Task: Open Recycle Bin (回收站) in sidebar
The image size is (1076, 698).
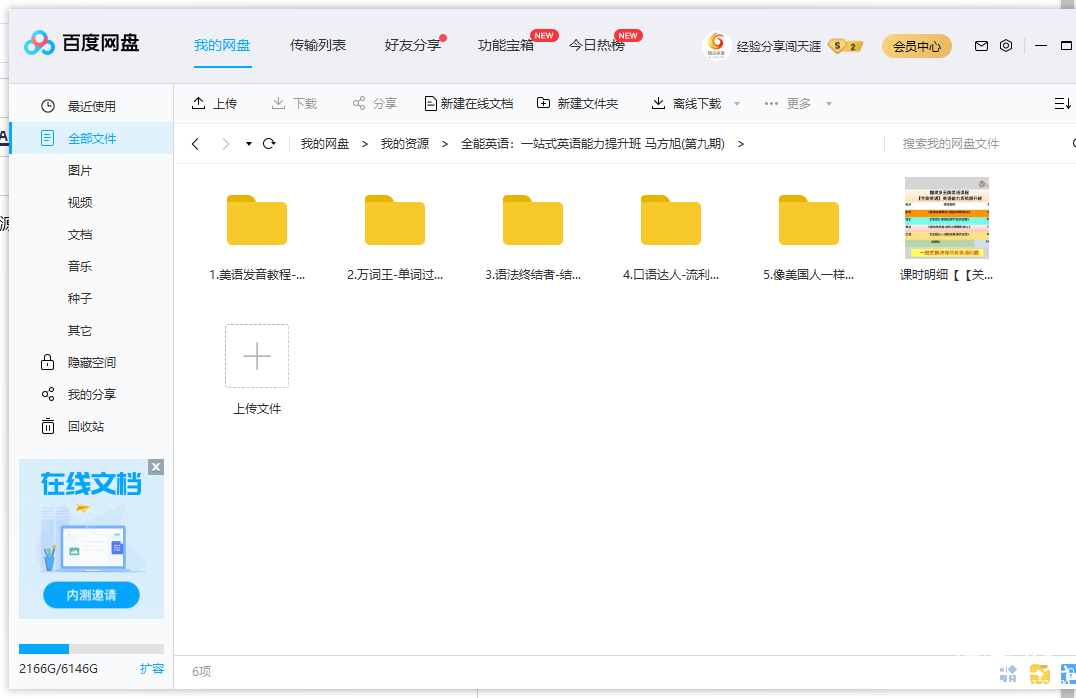Action: tap(85, 426)
